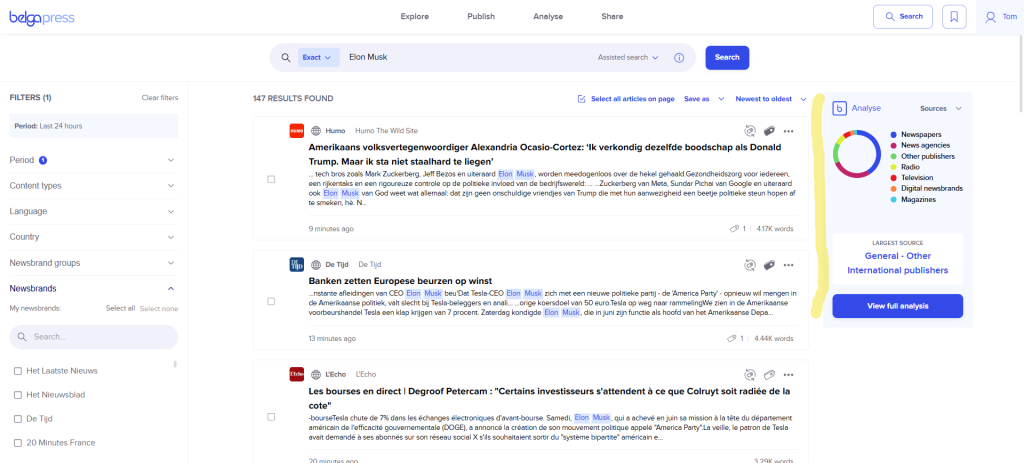Check the Het Laatste Nieuws newsbrand
The width and height of the screenshot is (1024, 463).
coord(18,371)
